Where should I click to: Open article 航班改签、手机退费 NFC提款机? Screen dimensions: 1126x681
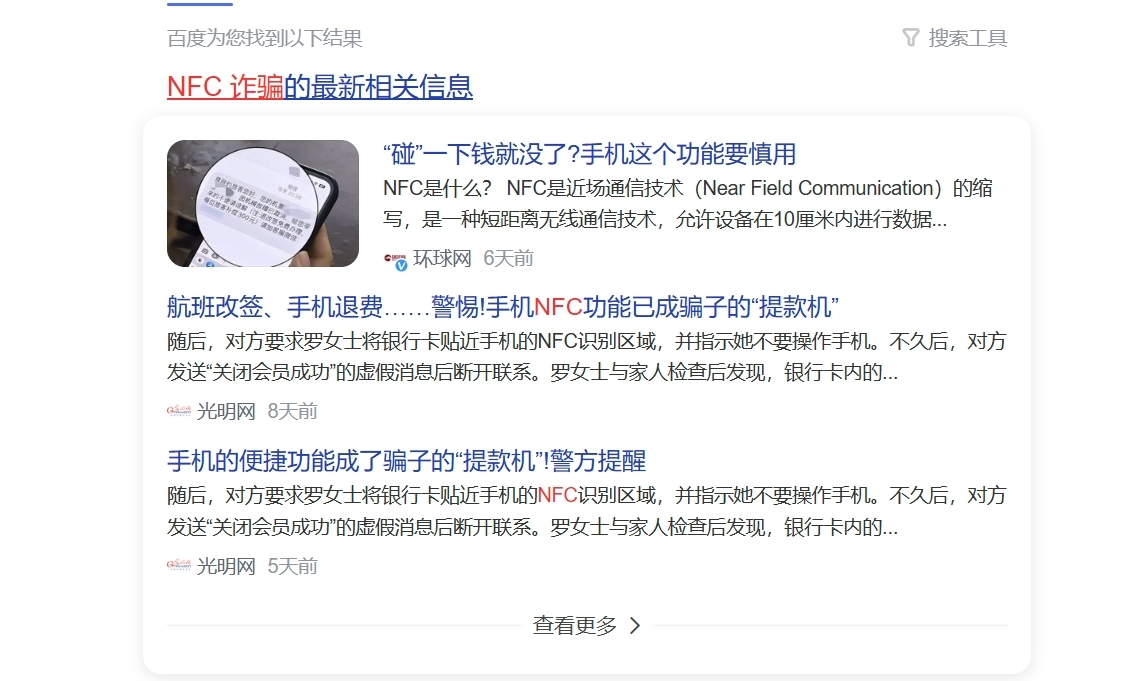503,307
